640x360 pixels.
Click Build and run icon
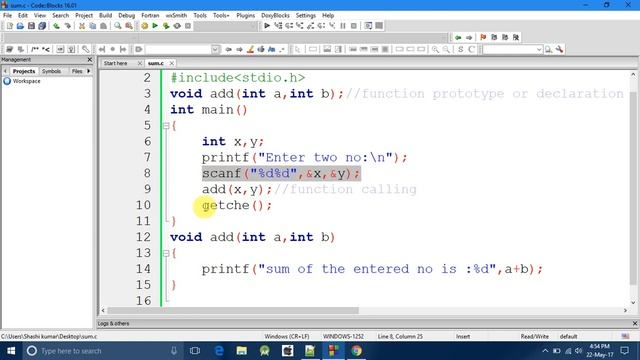pos(166,26)
